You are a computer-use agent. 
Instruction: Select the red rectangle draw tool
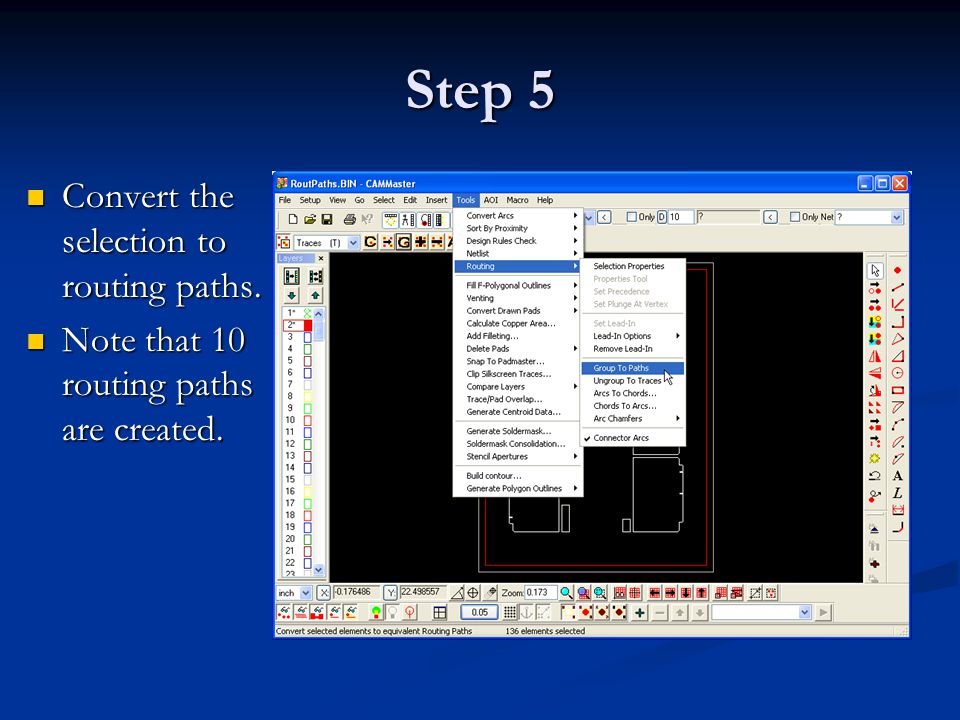[898, 390]
